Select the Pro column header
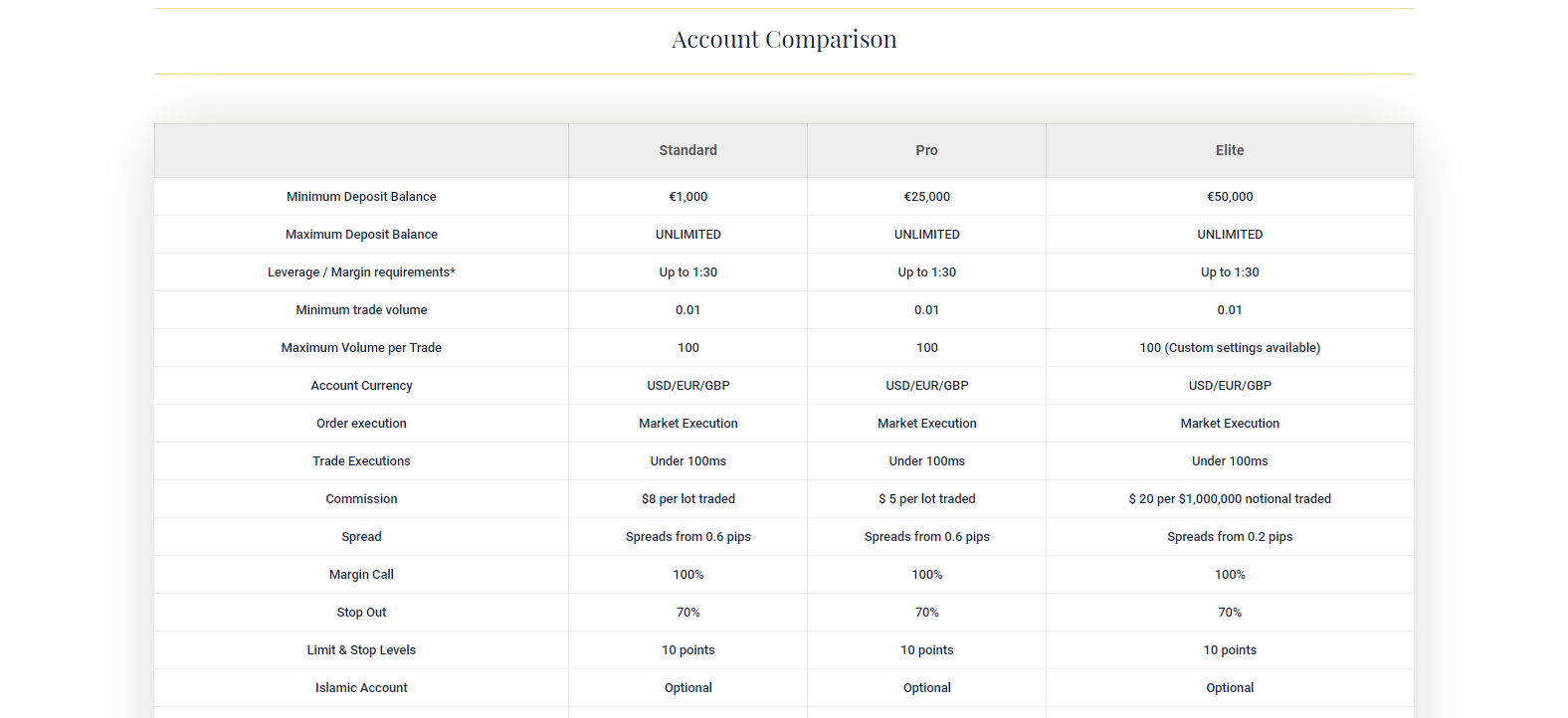The width and height of the screenshot is (1568, 718). click(926, 150)
